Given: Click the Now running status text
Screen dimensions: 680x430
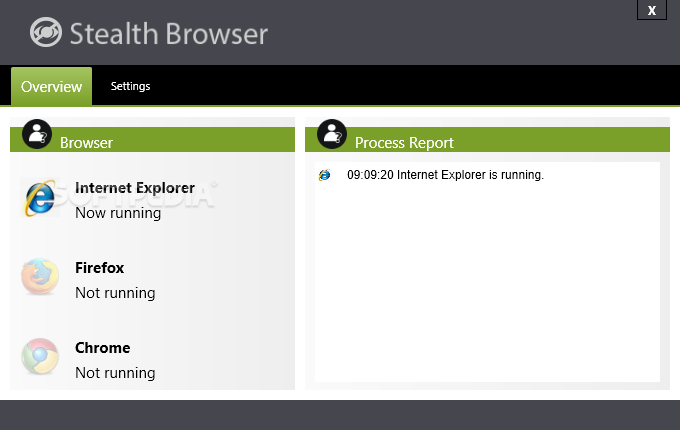Looking at the screenshot, I should pos(118,213).
